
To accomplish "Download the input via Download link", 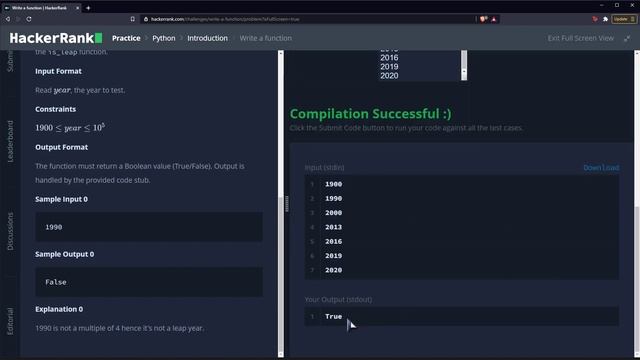I will click(601, 168).
